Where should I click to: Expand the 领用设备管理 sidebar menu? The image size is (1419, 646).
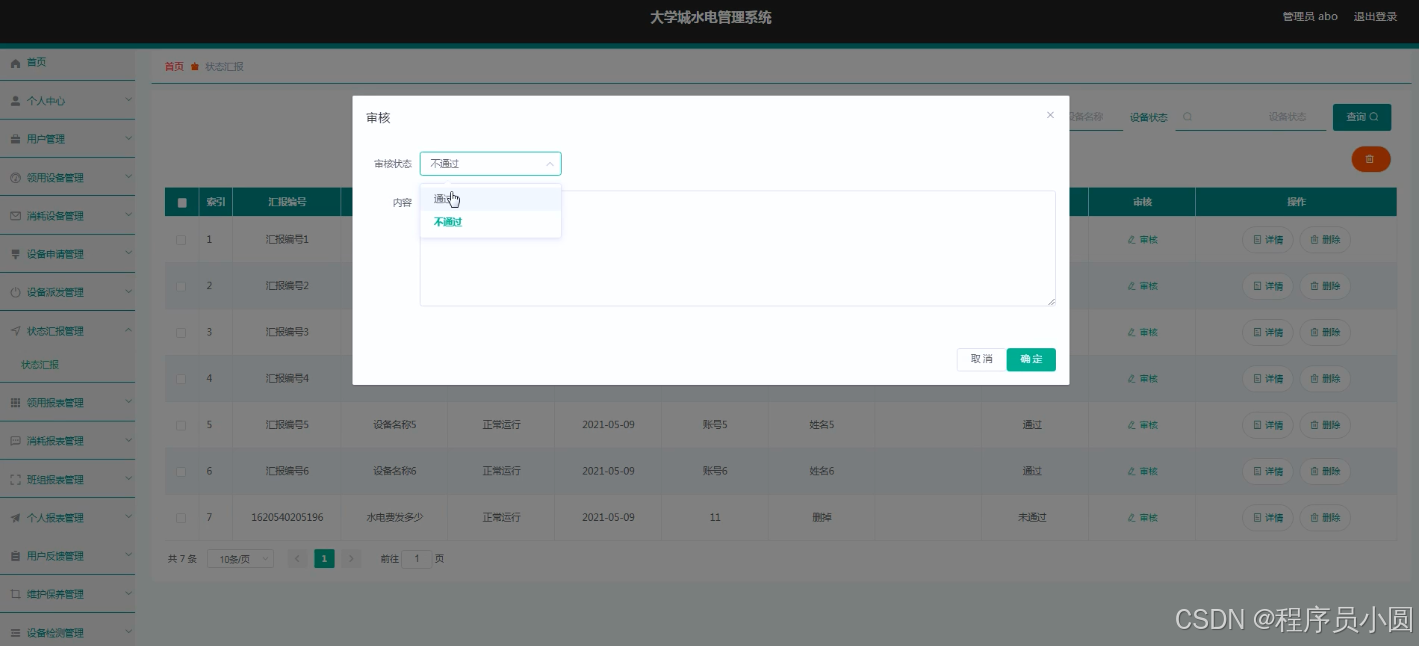(67, 178)
